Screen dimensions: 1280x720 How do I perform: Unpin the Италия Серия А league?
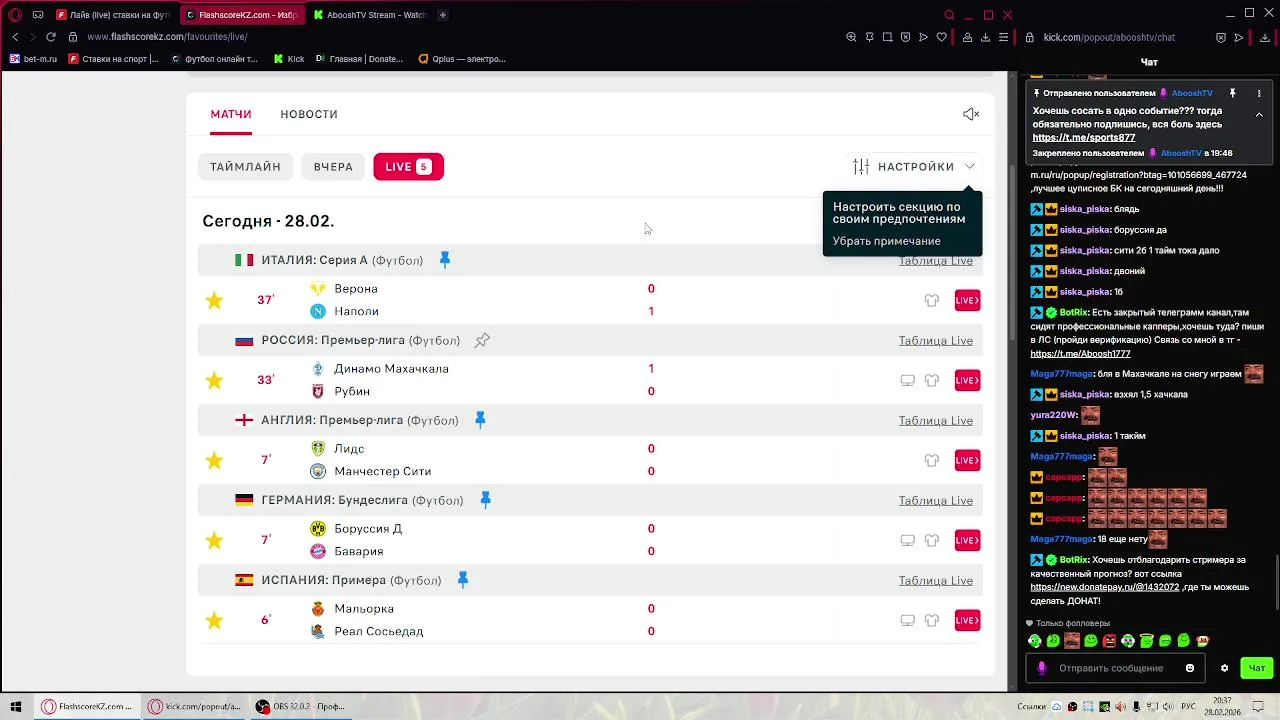click(445, 260)
